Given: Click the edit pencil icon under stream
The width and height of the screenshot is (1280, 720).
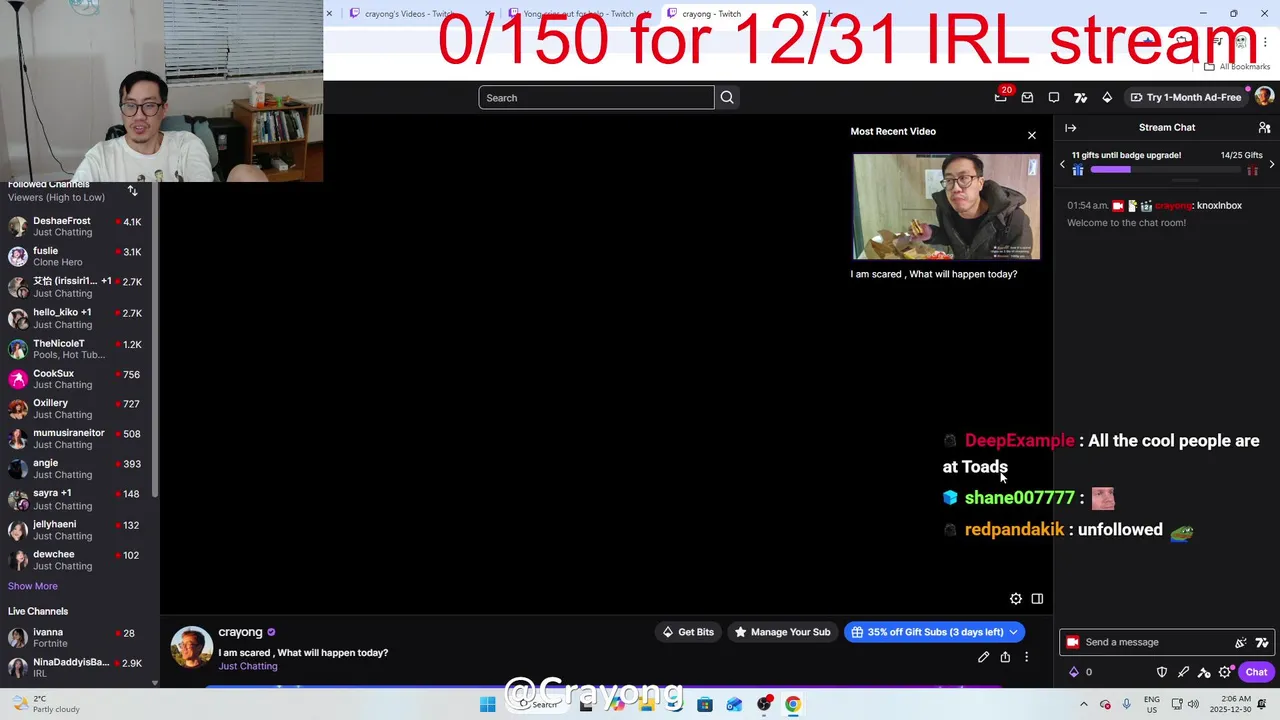Looking at the screenshot, I should 983,657.
